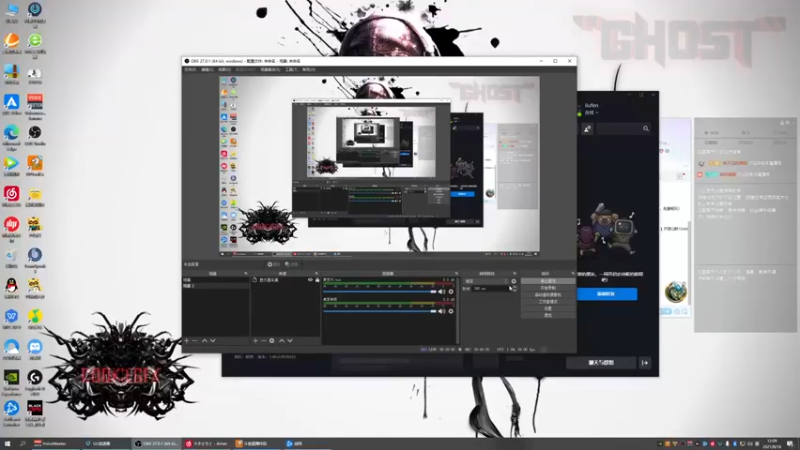
Task: Click the Settings button in OBS Controls
Action: coord(548,308)
